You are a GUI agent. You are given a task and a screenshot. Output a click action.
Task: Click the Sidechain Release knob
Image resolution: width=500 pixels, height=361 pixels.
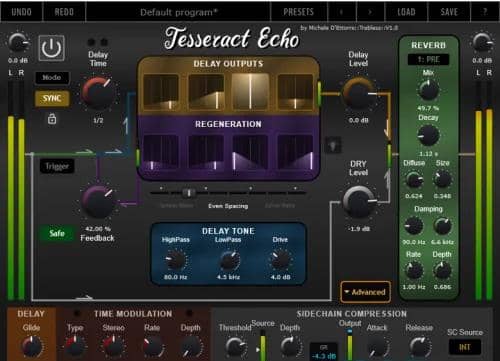420,347
